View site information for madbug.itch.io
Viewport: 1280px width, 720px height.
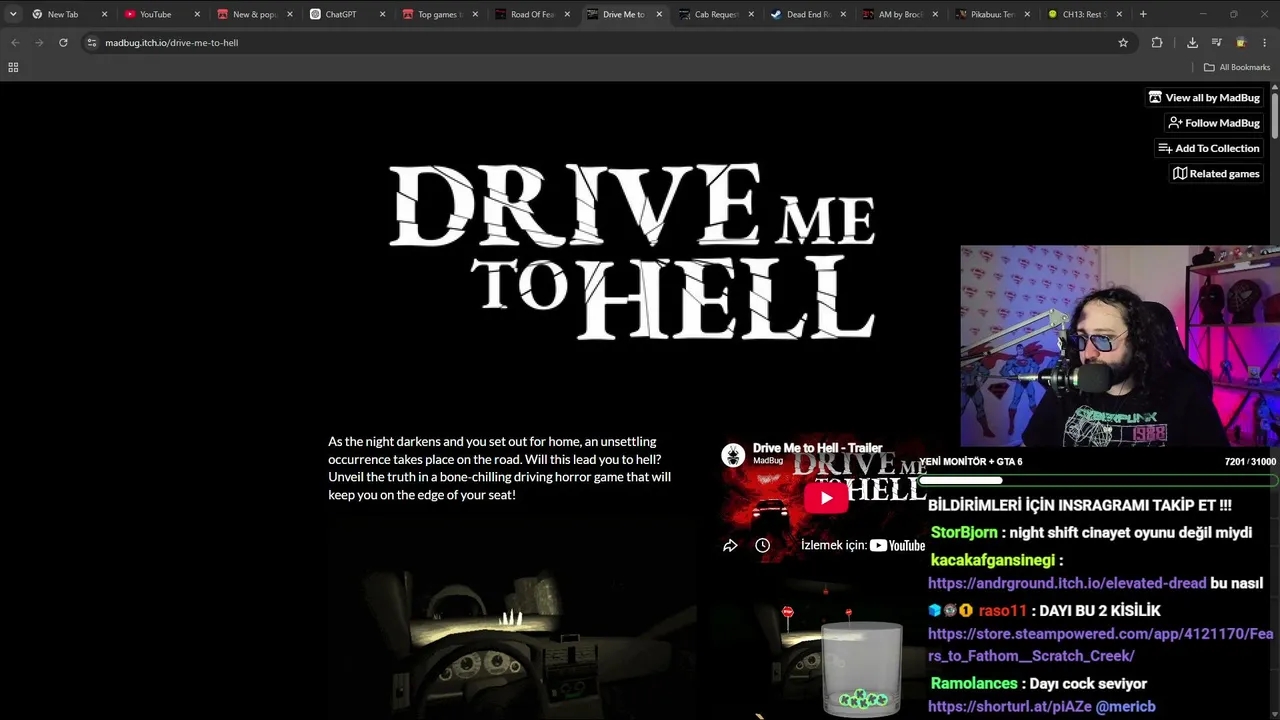point(92,43)
